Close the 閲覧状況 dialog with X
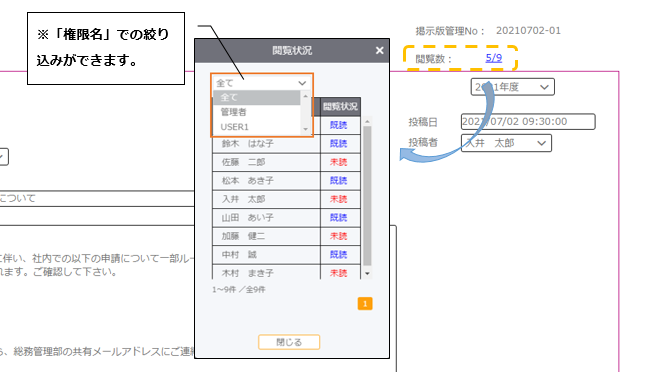Viewport: 648px width, 372px height. pyautogui.click(x=379, y=50)
